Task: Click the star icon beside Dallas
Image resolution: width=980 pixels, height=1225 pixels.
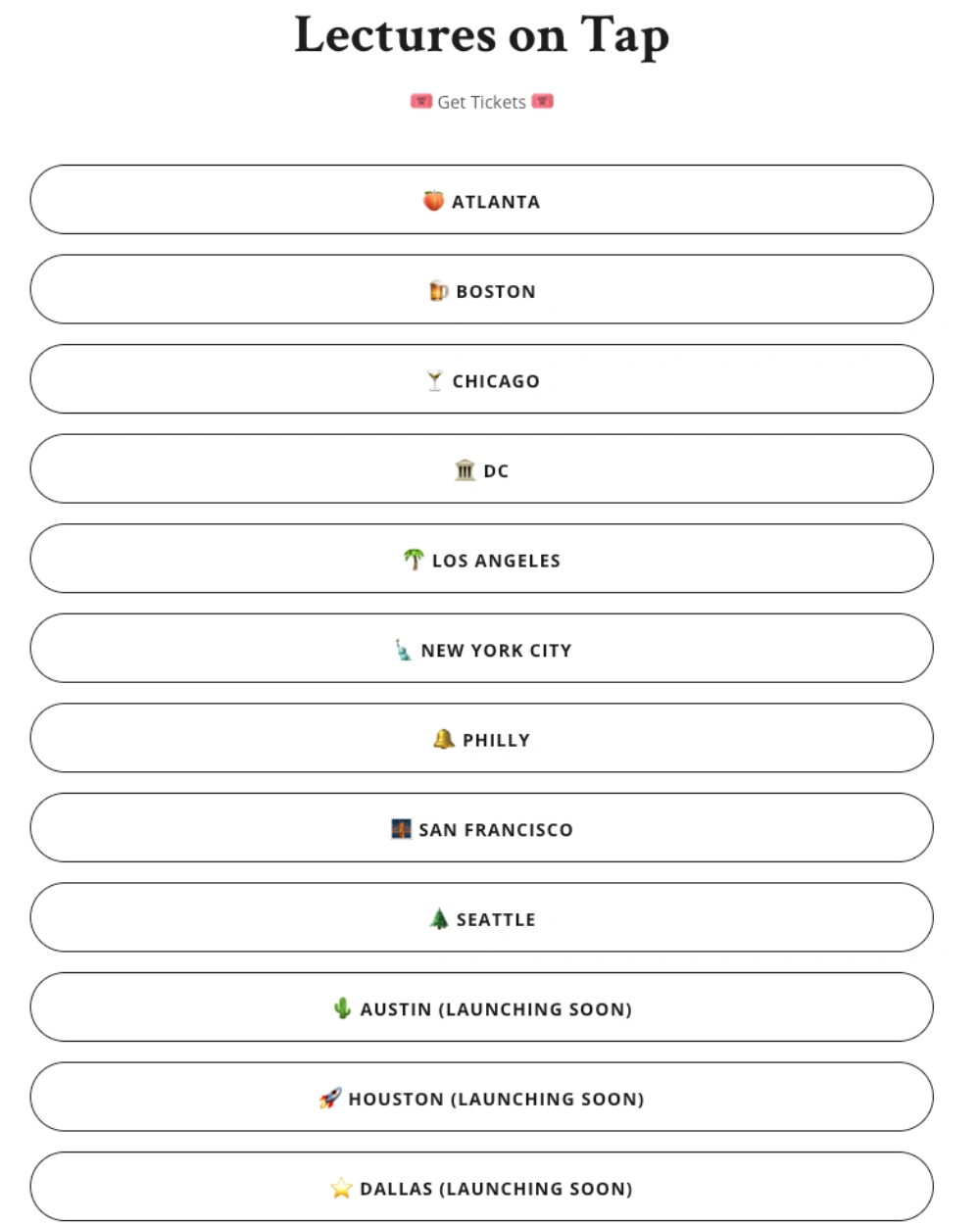Action: [341, 1188]
